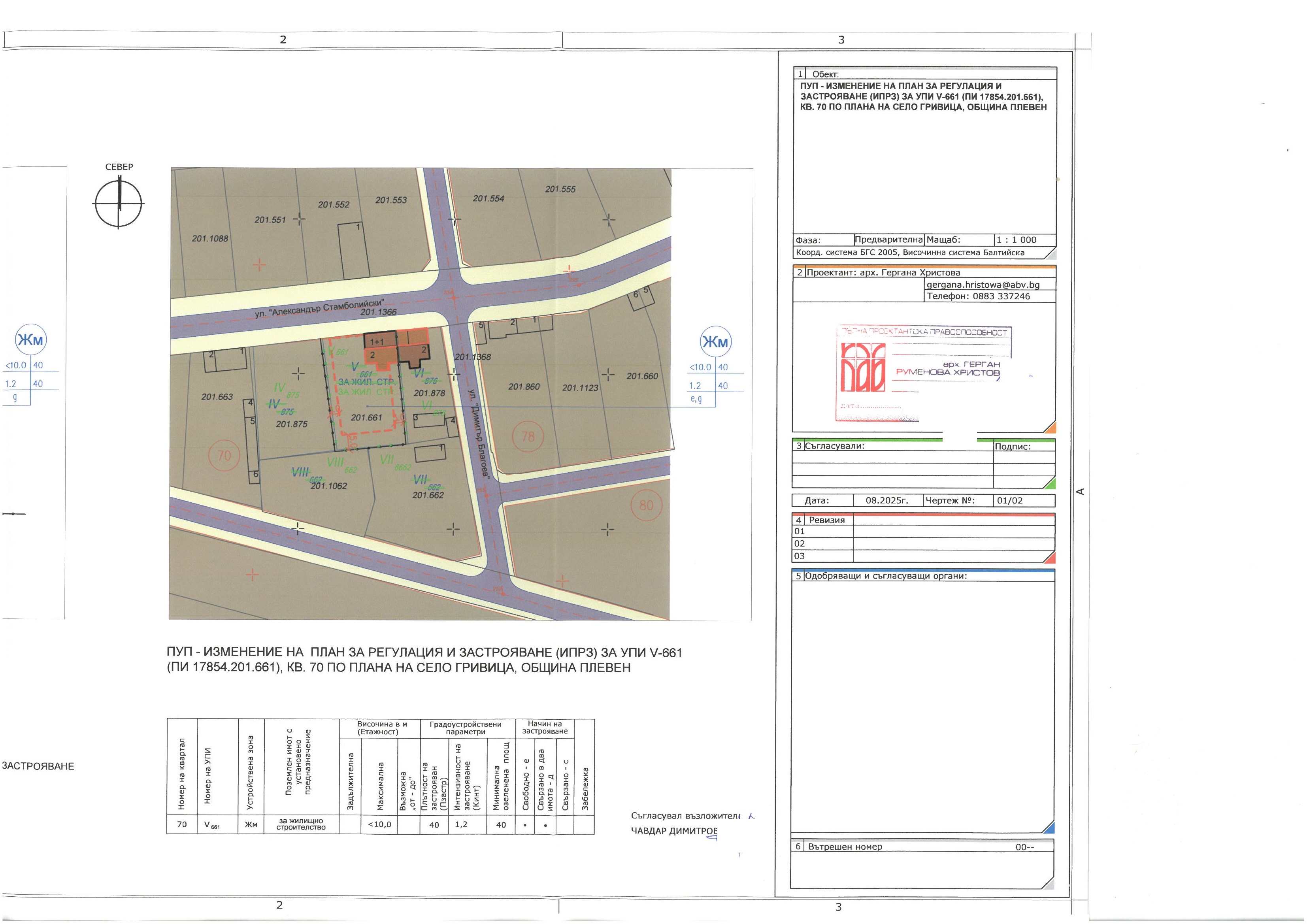Click the red circled 70 on the map
Screen dimensions: 1307x924
coord(224,455)
